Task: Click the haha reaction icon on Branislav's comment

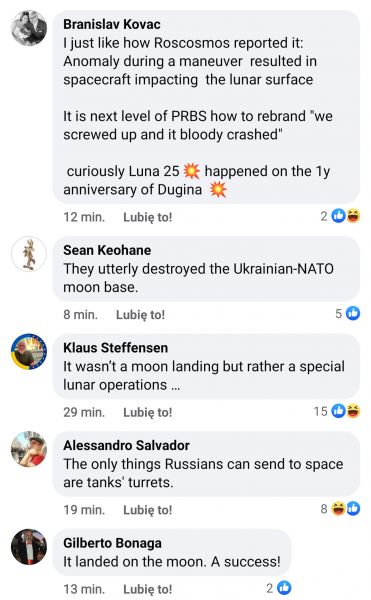Action: [x=353, y=216]
